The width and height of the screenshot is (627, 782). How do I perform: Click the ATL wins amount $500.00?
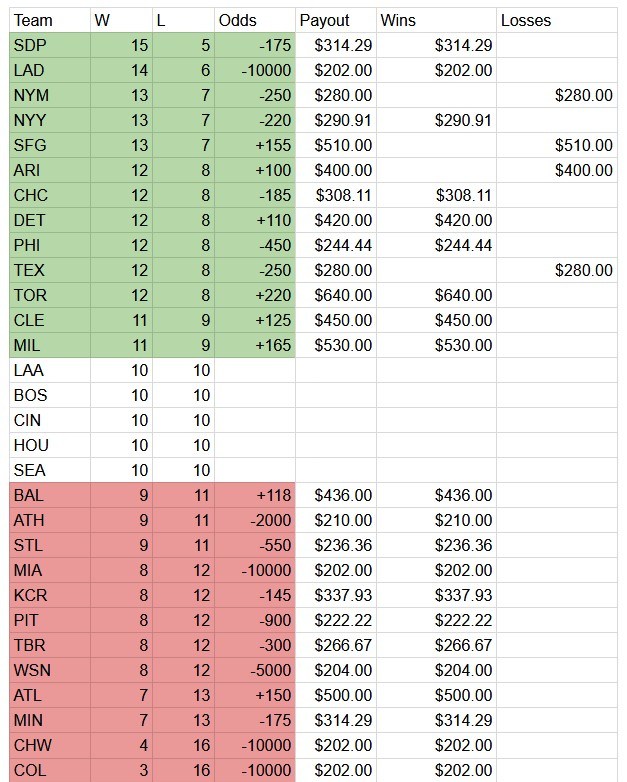pyautogui.click(x=436, y=696)
